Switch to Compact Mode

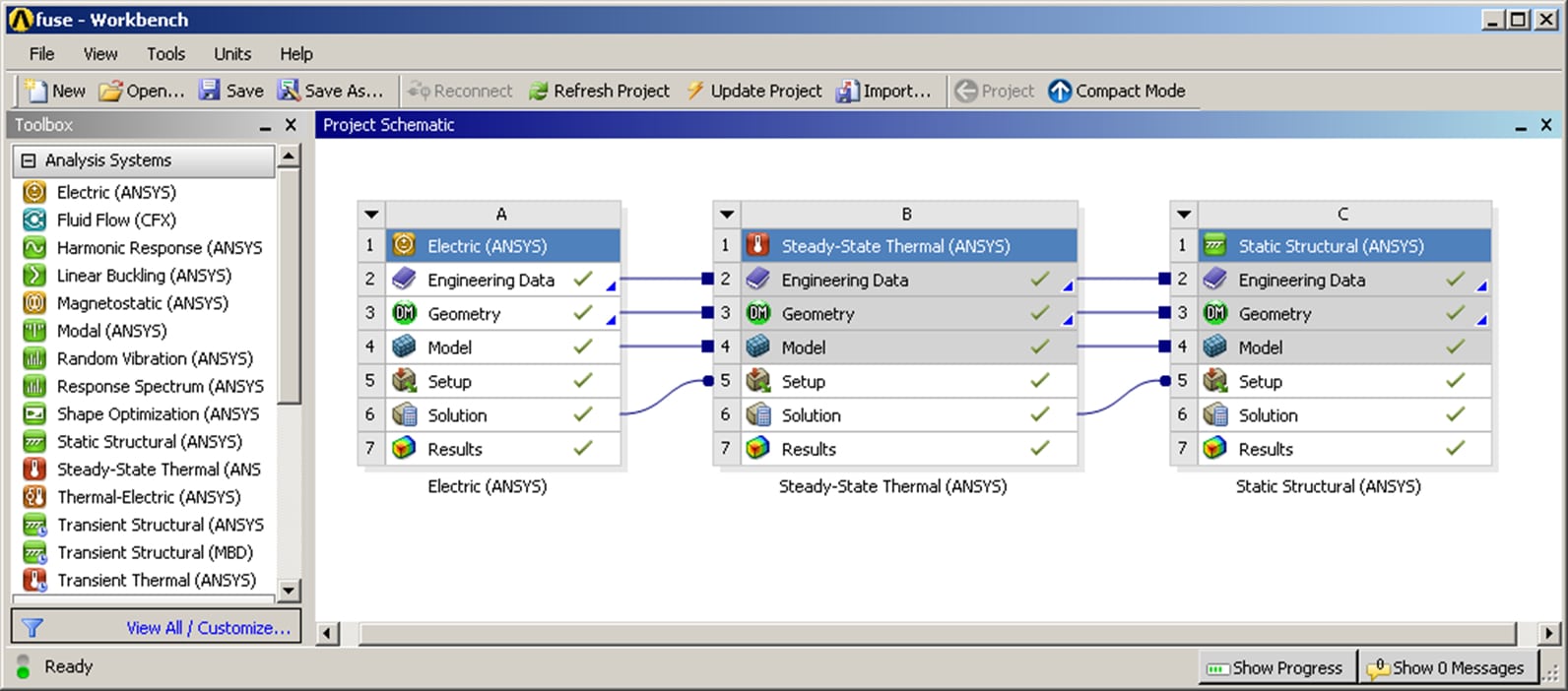click(x=1117, y=91)
